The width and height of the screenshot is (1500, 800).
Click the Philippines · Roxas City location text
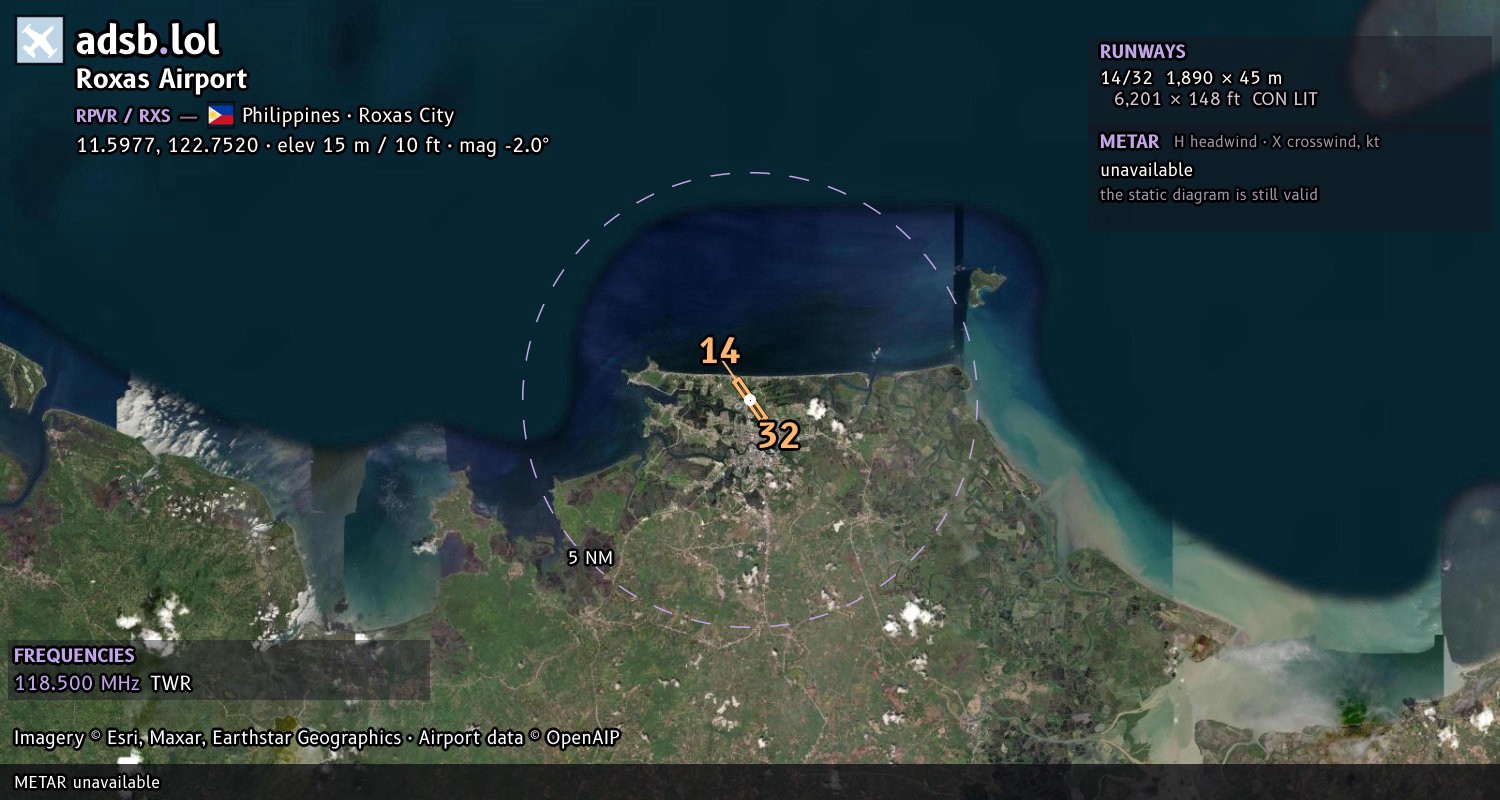pyautogui.click(x=348, y=115)
